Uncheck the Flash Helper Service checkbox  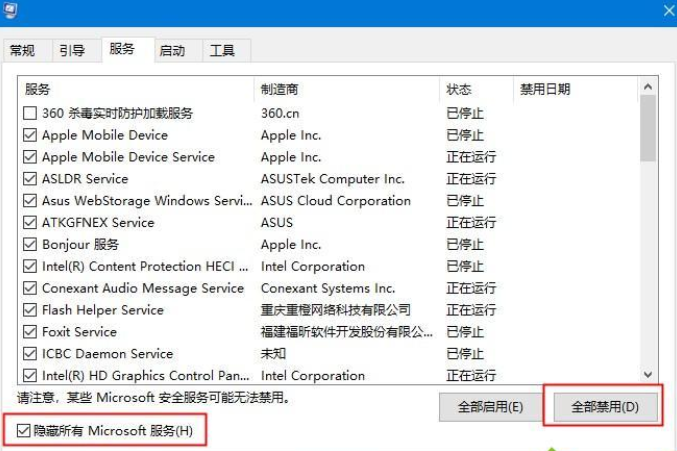pos(30,310)
